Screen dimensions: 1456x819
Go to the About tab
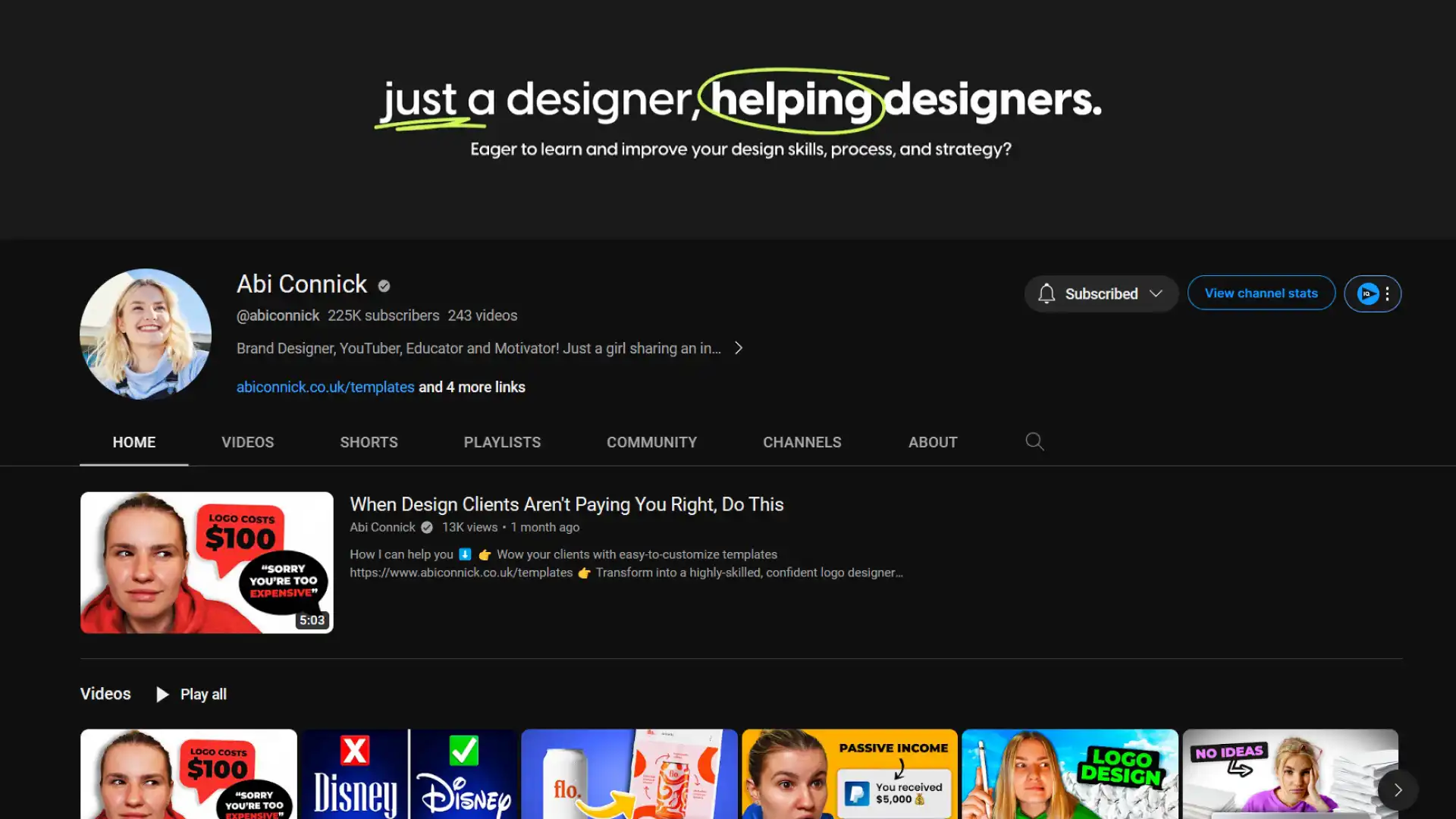pos(933,442)
